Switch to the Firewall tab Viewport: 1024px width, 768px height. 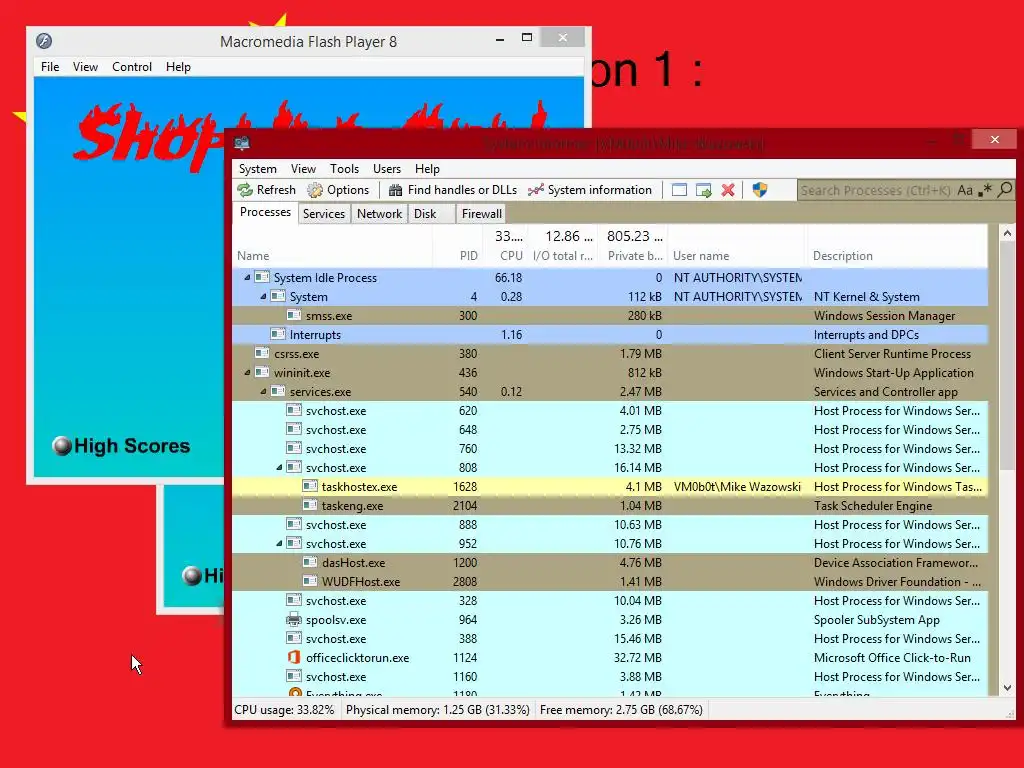click(x=481, y=214)
